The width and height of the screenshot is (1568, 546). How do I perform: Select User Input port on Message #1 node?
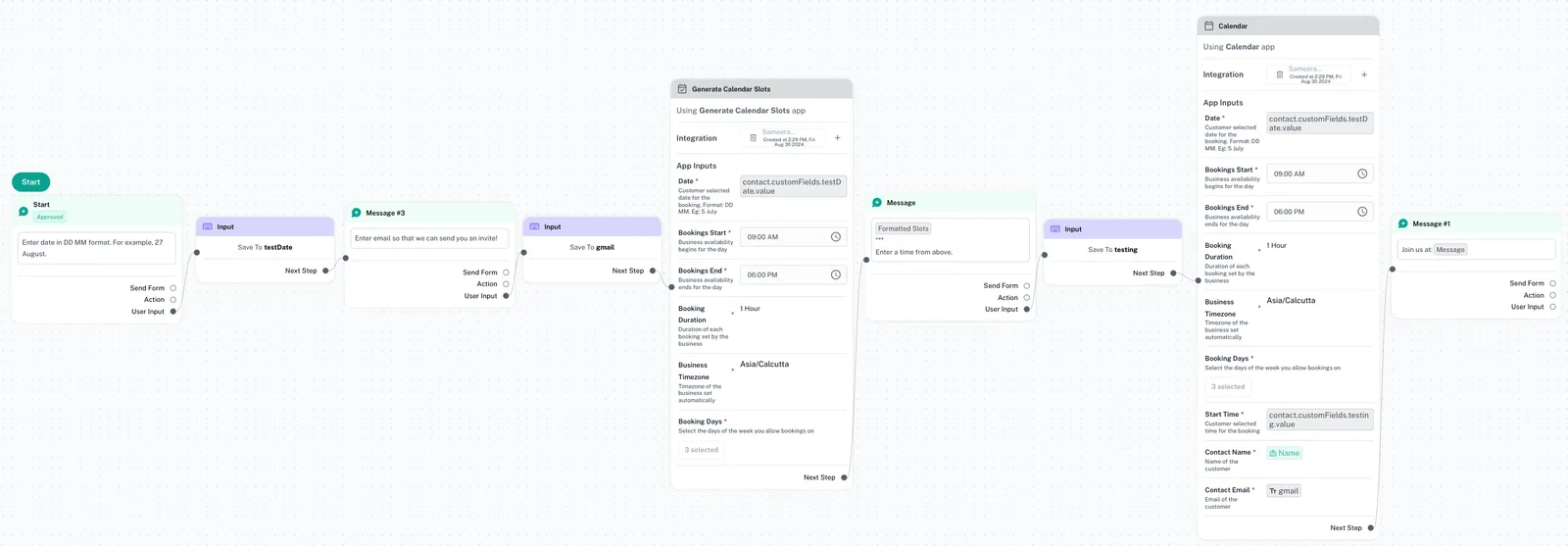pos(1552,307)
